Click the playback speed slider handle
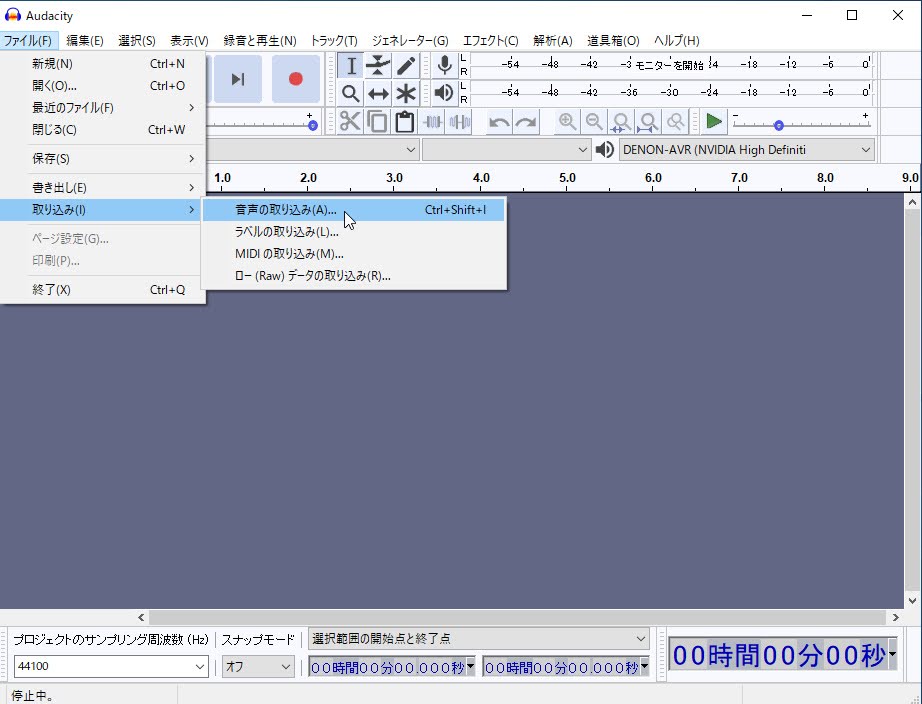 tap(778, 125)
